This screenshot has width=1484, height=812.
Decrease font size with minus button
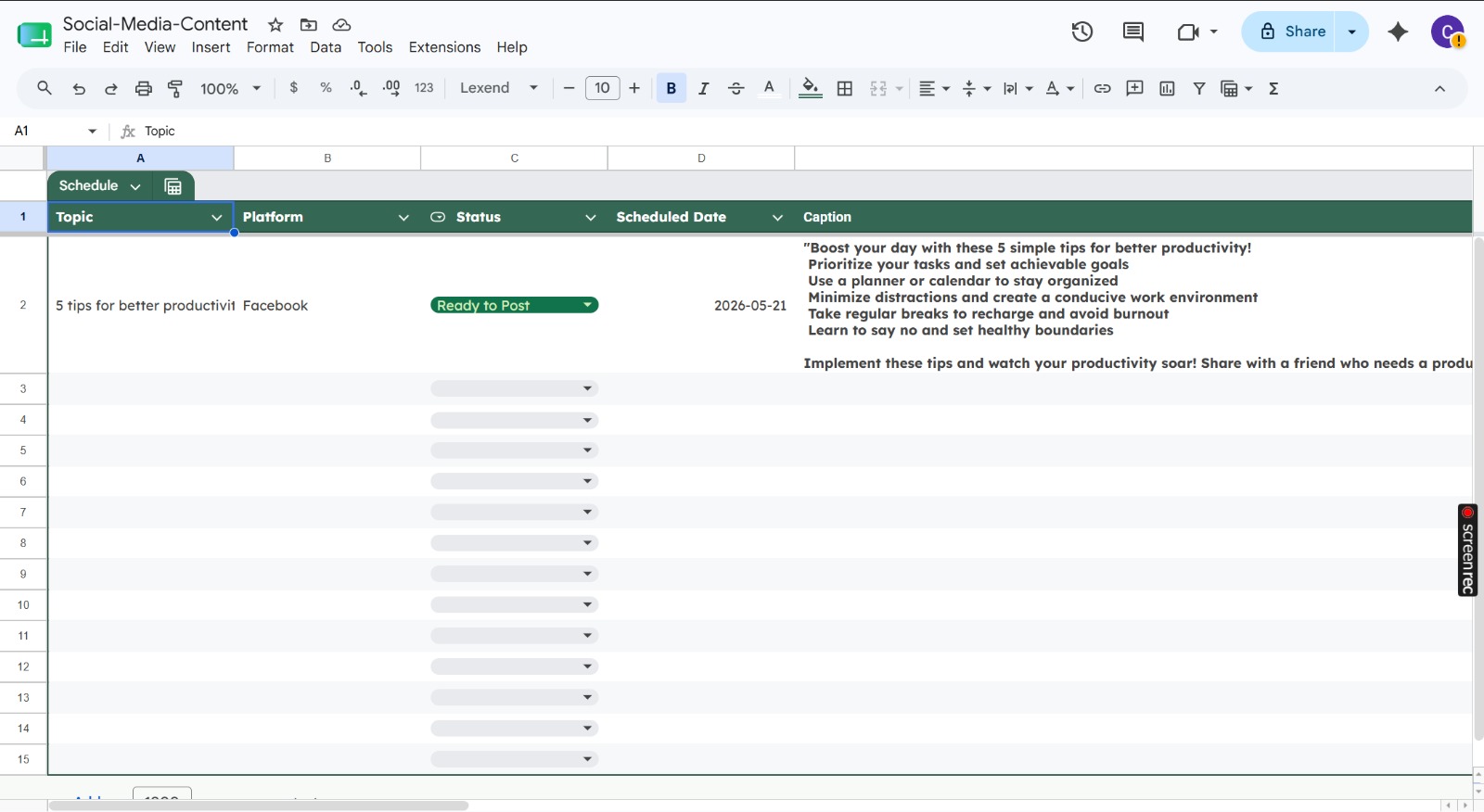tap(569, 88)
